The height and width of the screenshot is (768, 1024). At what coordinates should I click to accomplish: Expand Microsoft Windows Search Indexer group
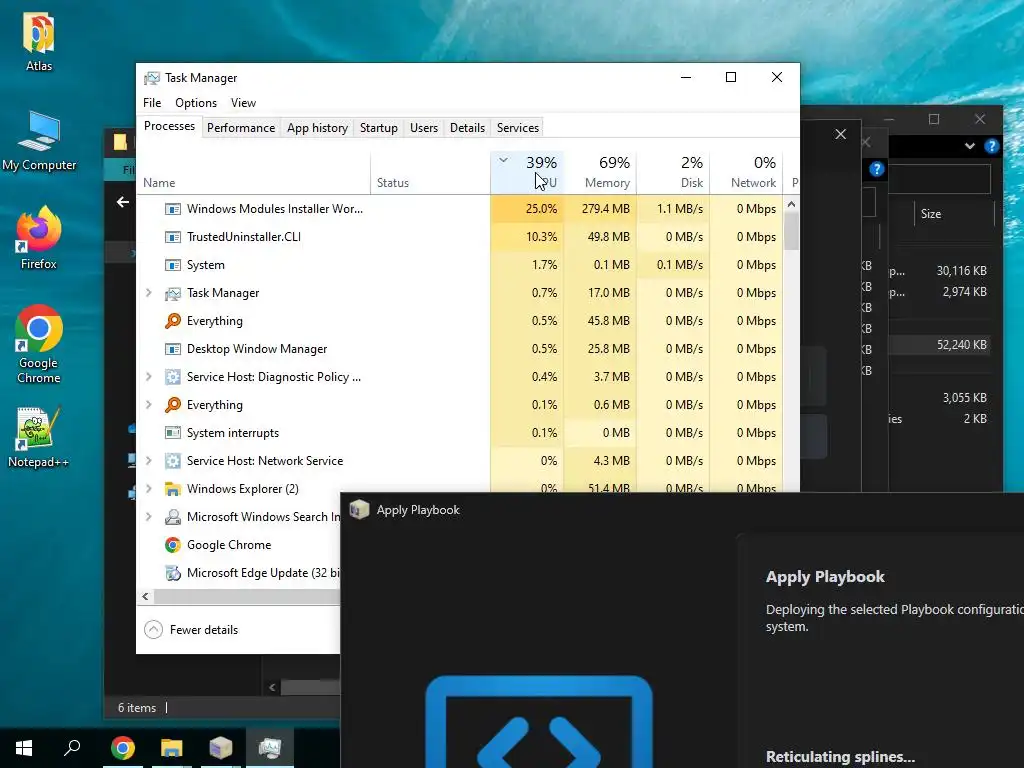click(x=149, y=517)
